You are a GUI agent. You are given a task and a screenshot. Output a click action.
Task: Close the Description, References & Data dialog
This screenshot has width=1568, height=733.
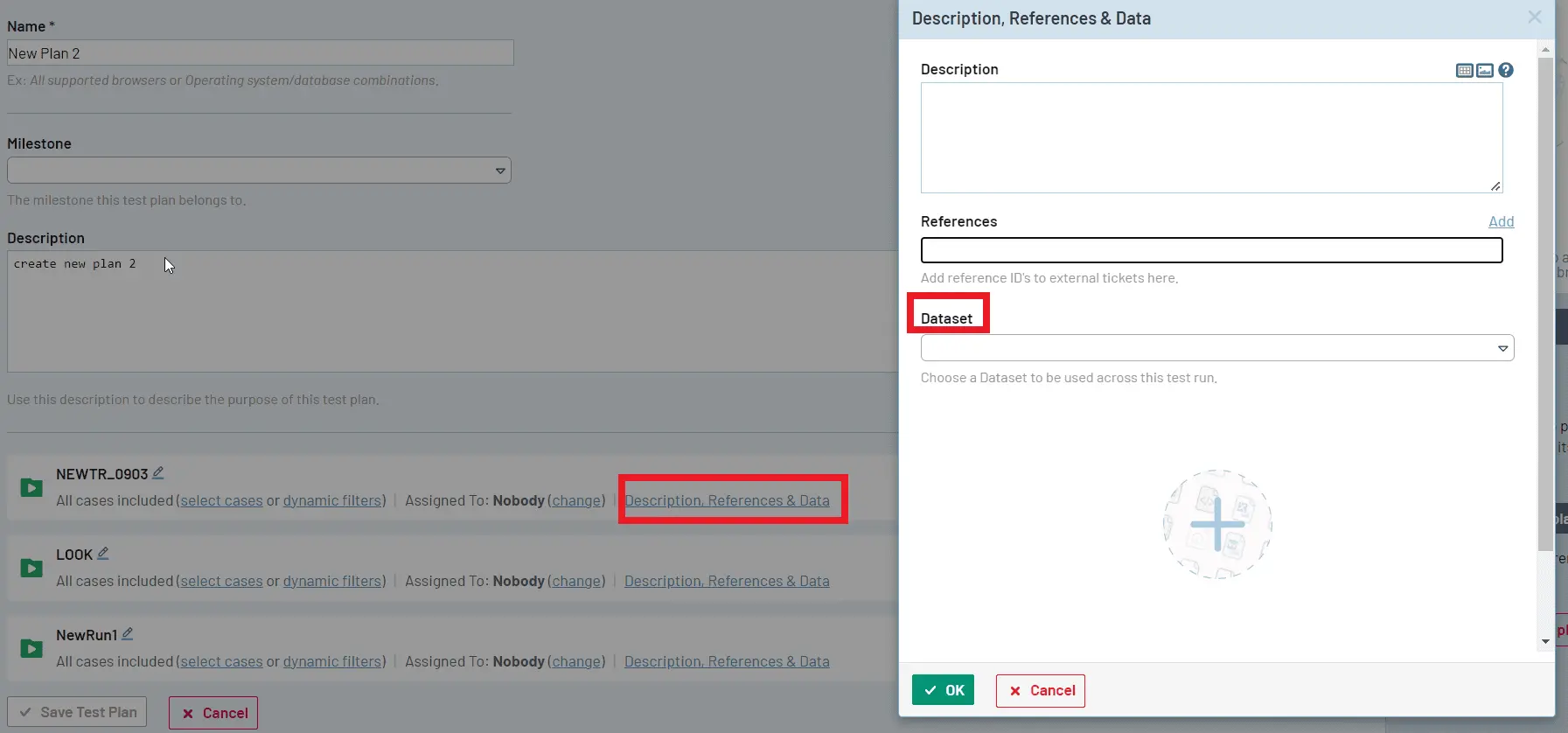[x=1534, y=17]
